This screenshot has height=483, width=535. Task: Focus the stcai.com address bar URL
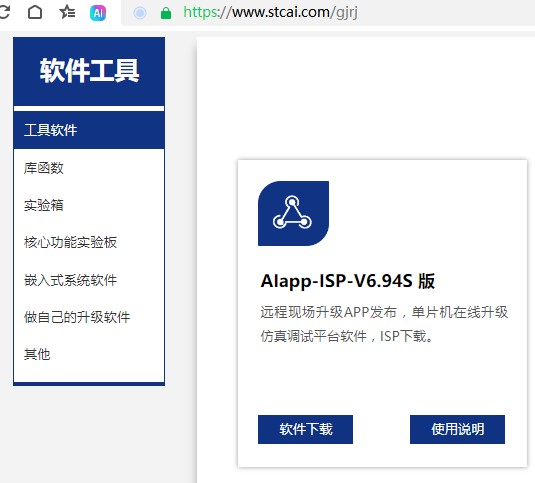coord(270,13)
